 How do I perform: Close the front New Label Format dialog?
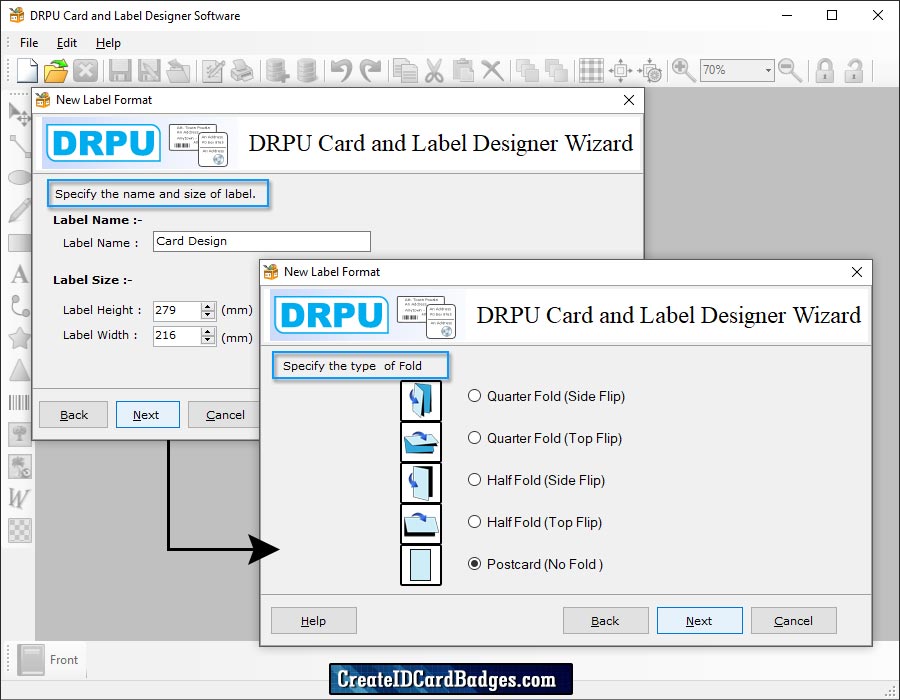click(856, 272)
